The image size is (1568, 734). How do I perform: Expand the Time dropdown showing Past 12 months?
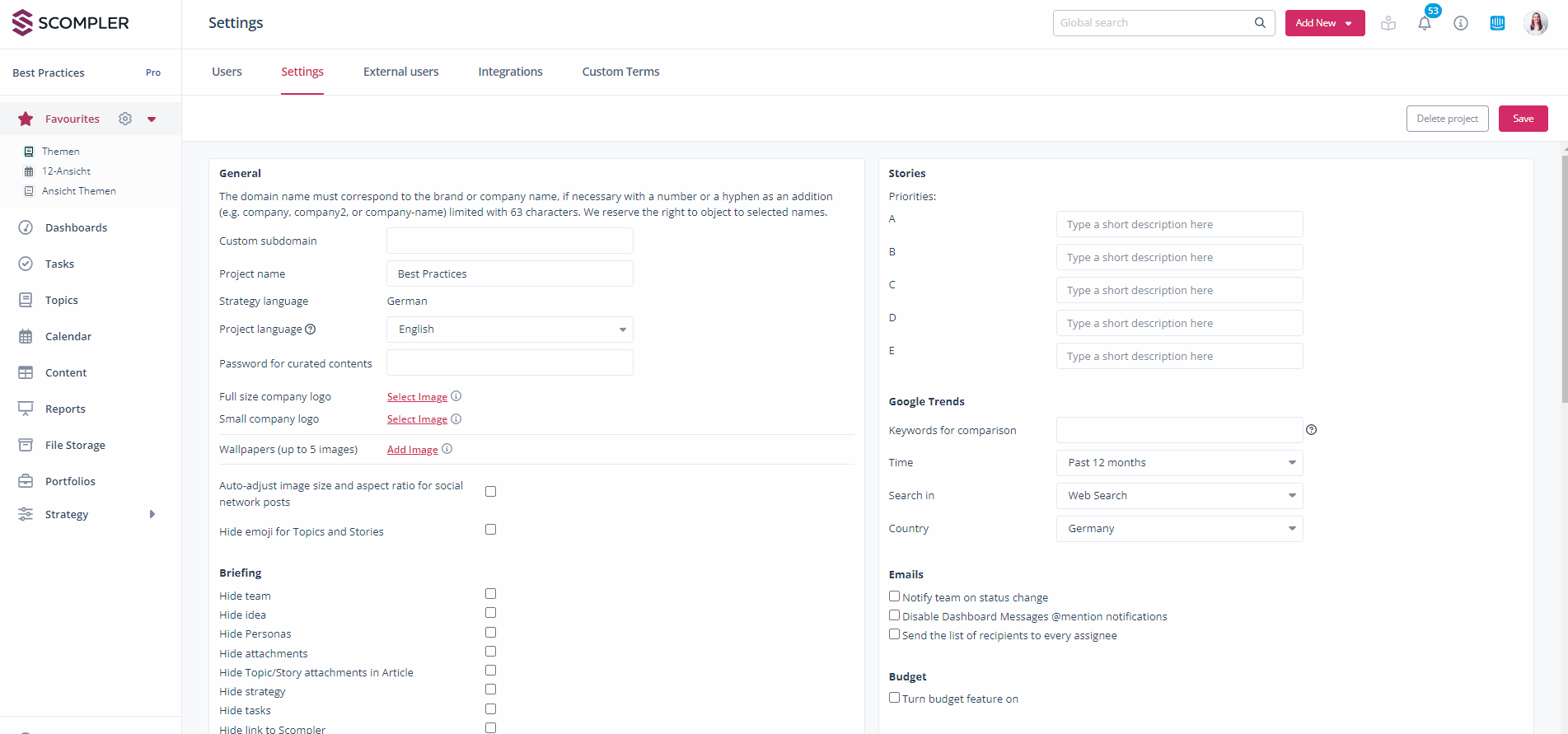[1179, 463]
